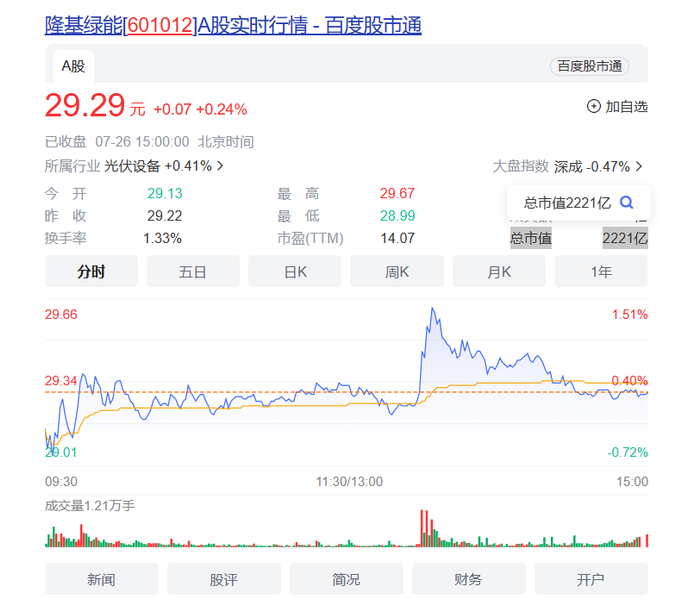Click the 29.34 price axis label
The image size is (700, 599).
[x=61, y=381]
